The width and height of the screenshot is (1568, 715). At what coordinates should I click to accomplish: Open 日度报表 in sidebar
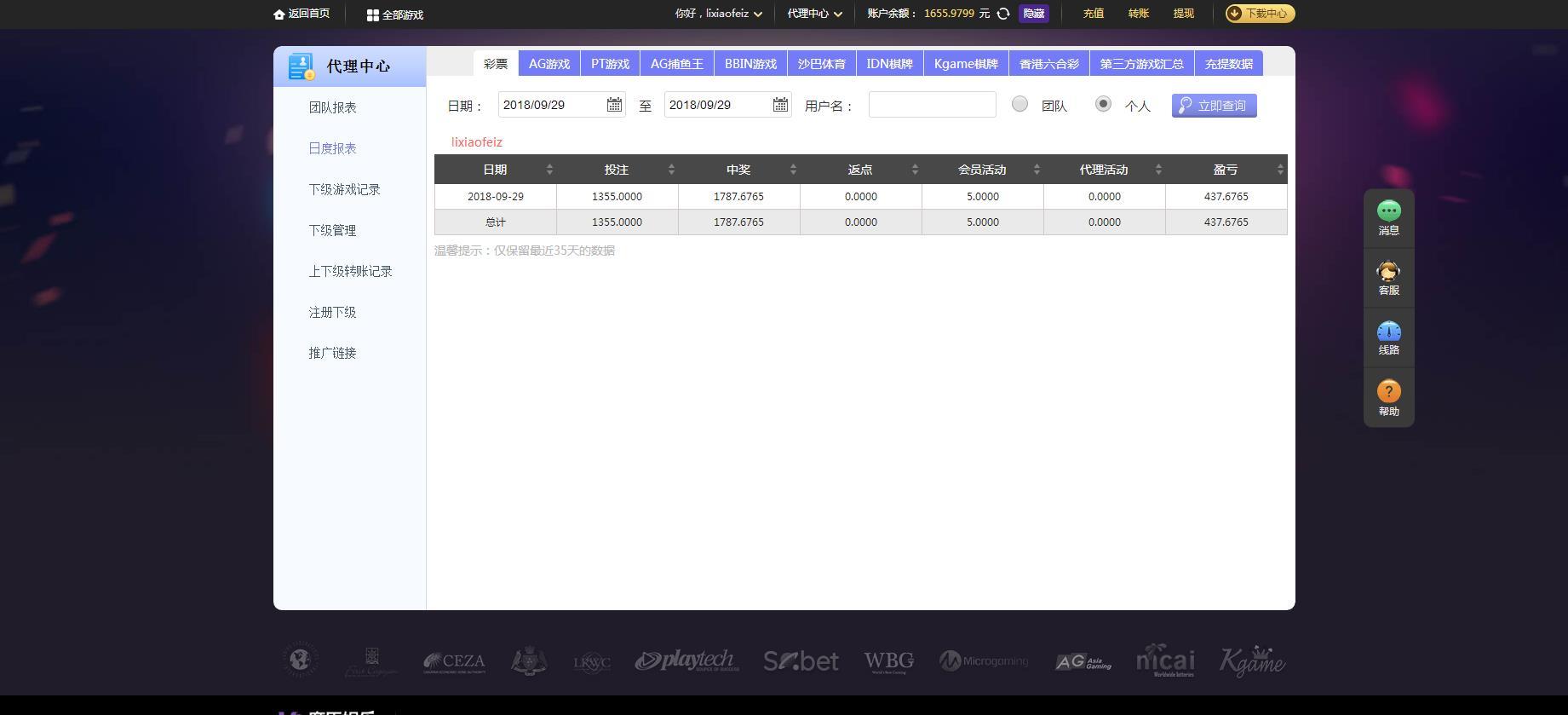click(333, 148)
